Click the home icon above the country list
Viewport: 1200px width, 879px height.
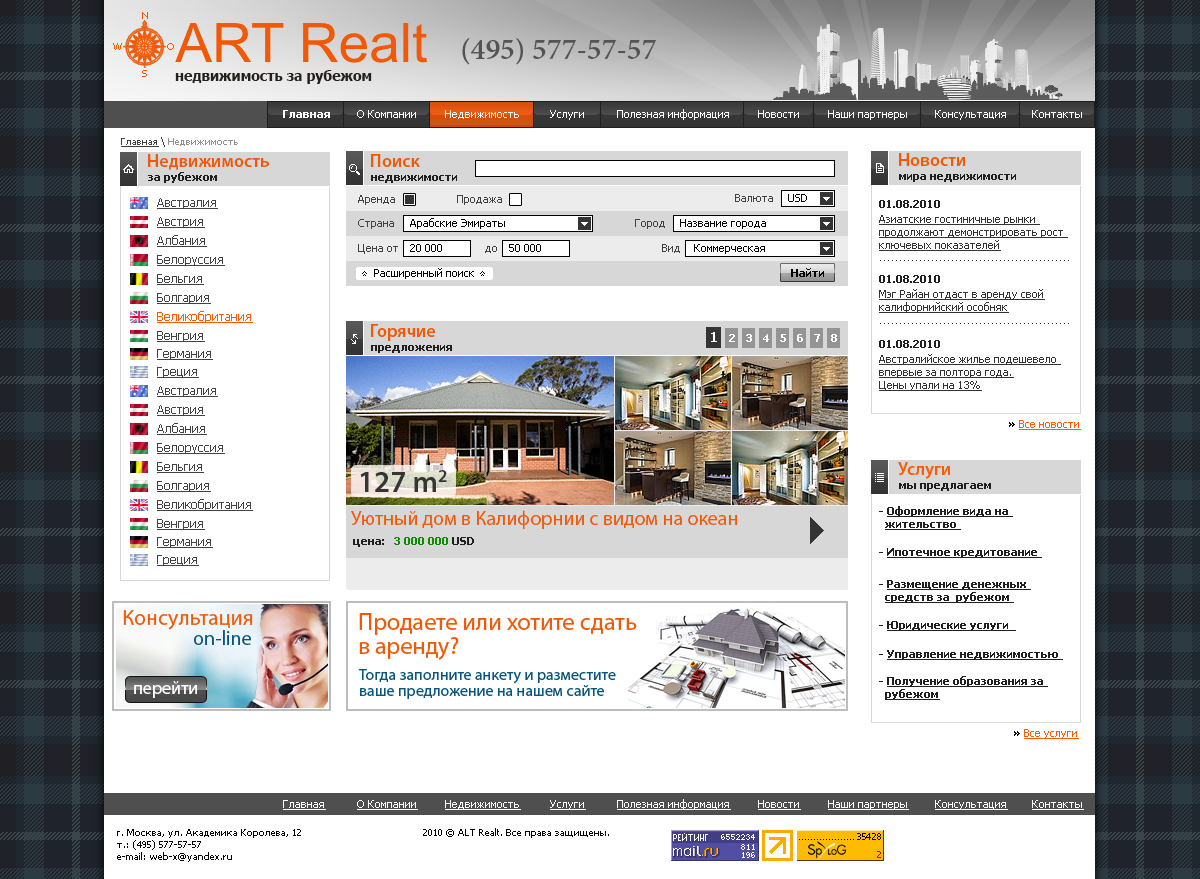point(128,169)
